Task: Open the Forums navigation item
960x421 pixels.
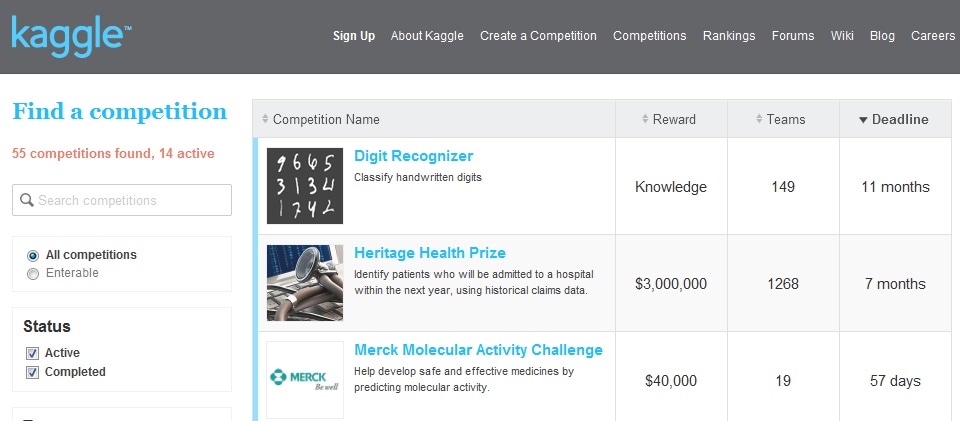Action: (793, 36)
